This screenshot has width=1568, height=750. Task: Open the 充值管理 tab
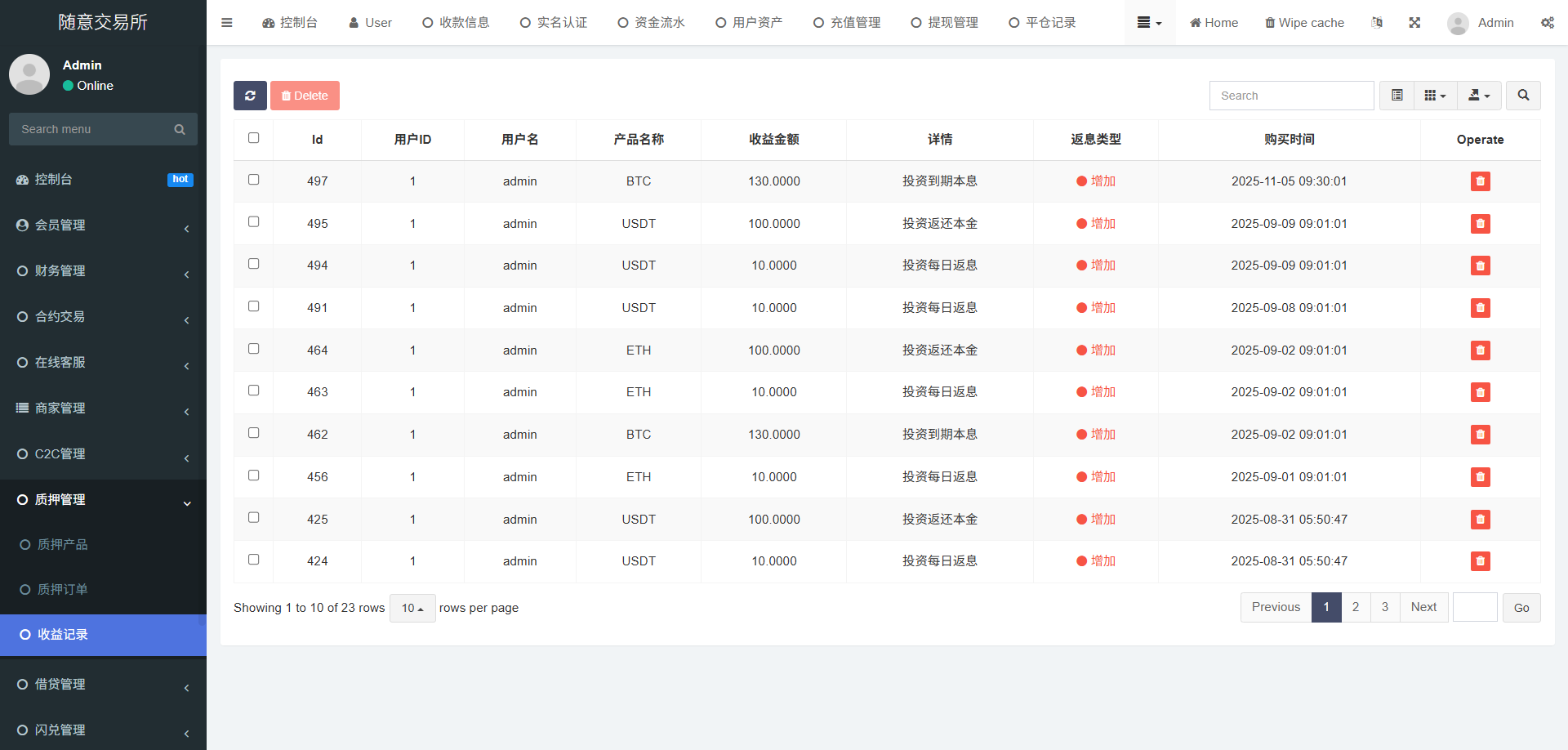click(847, 23)
